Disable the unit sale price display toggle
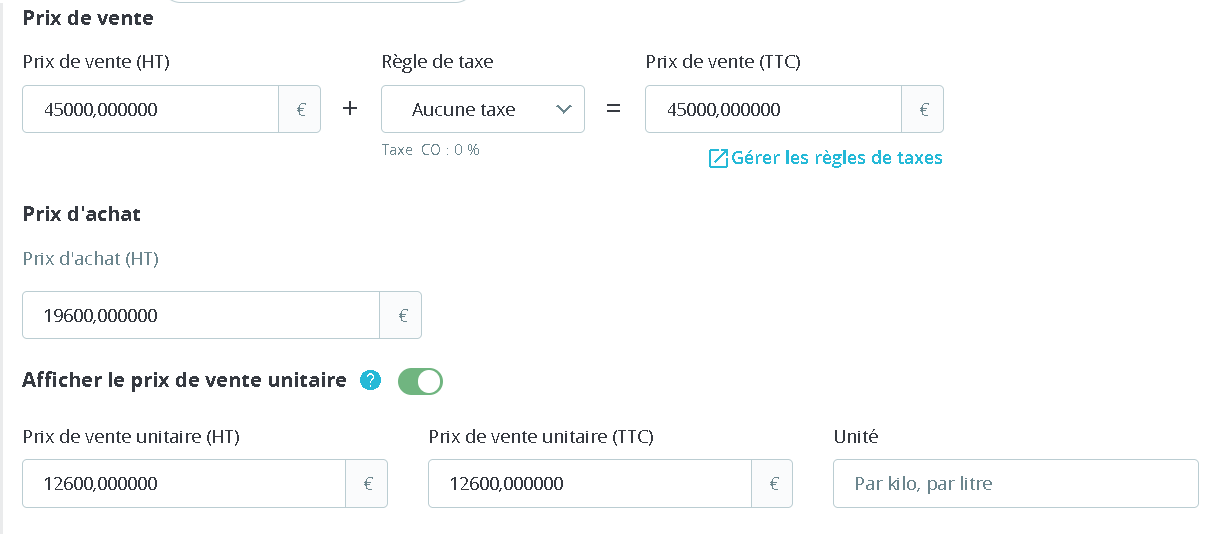Viewport: 1224px width, 534px height. click(x=420, y=381)
